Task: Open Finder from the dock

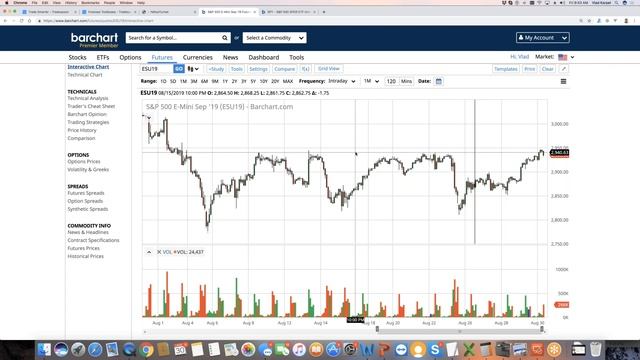Action: coord(44,350)
